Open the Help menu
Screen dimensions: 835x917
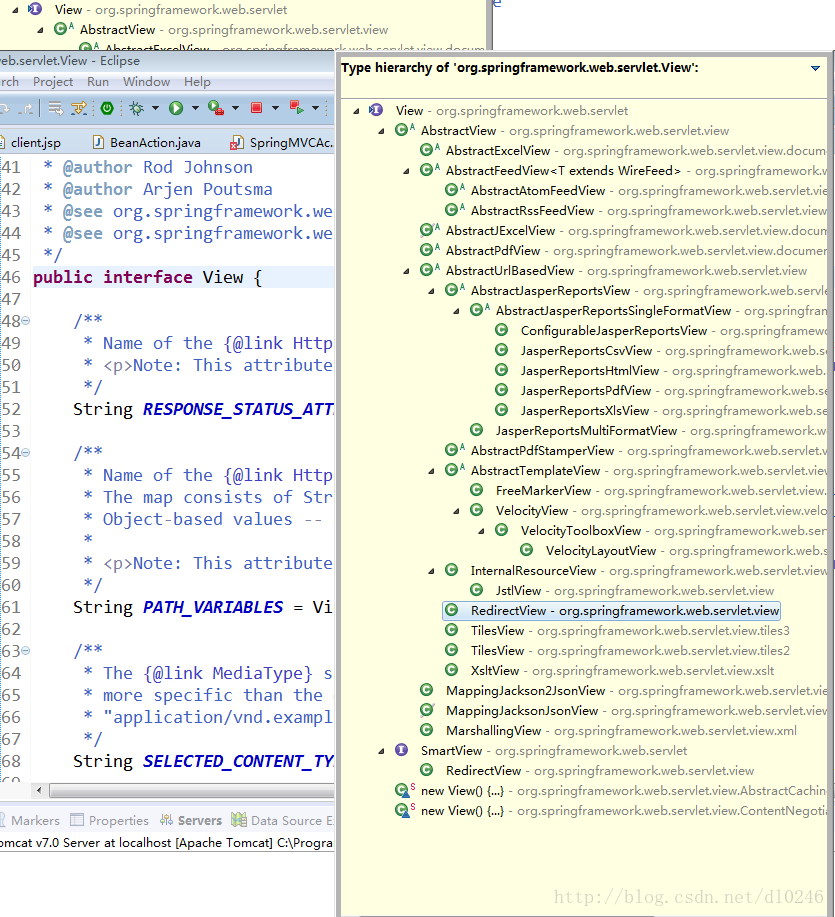click(x=197, y=82)
